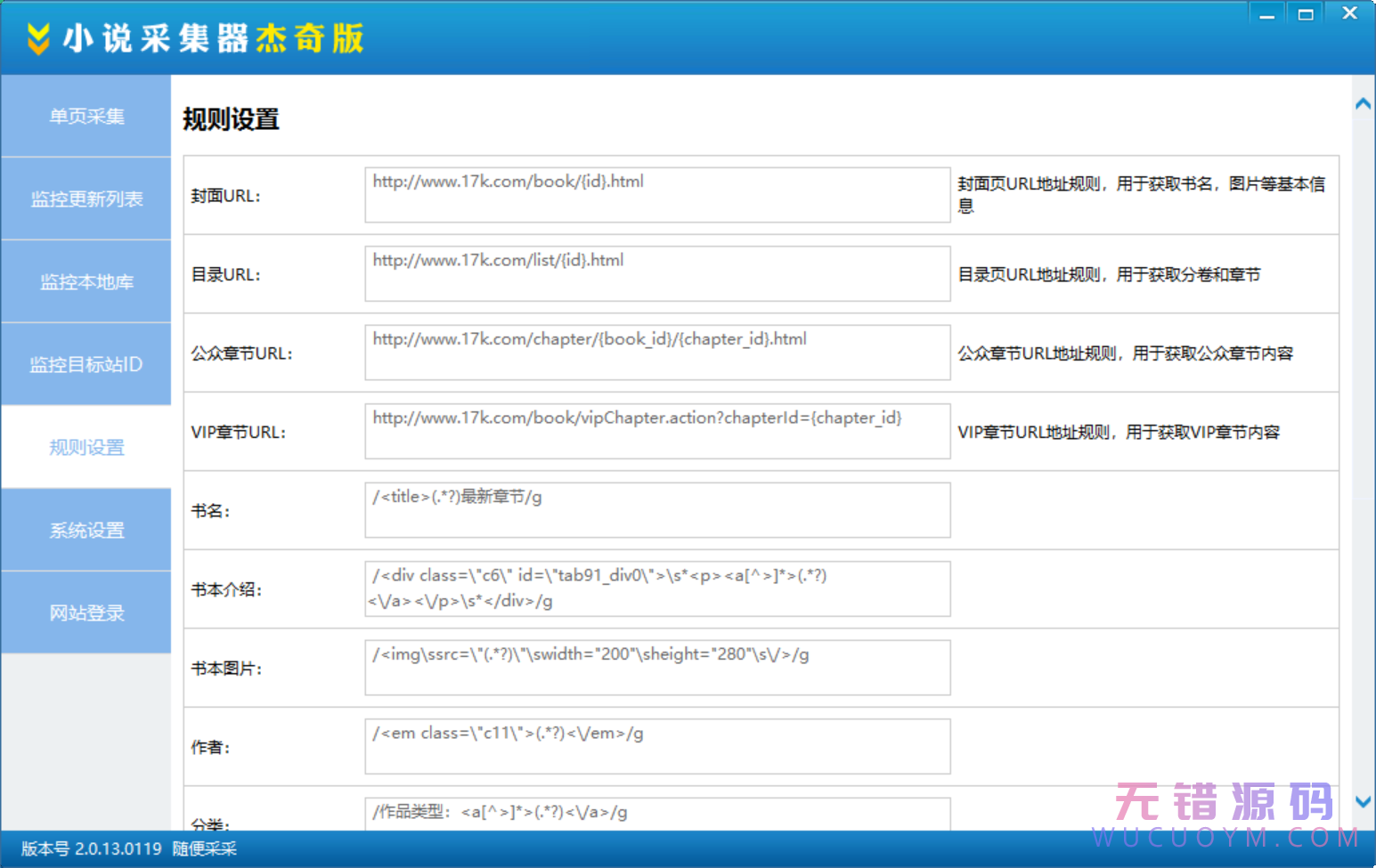
Task: Minimize the application window
Action: 1266,14
